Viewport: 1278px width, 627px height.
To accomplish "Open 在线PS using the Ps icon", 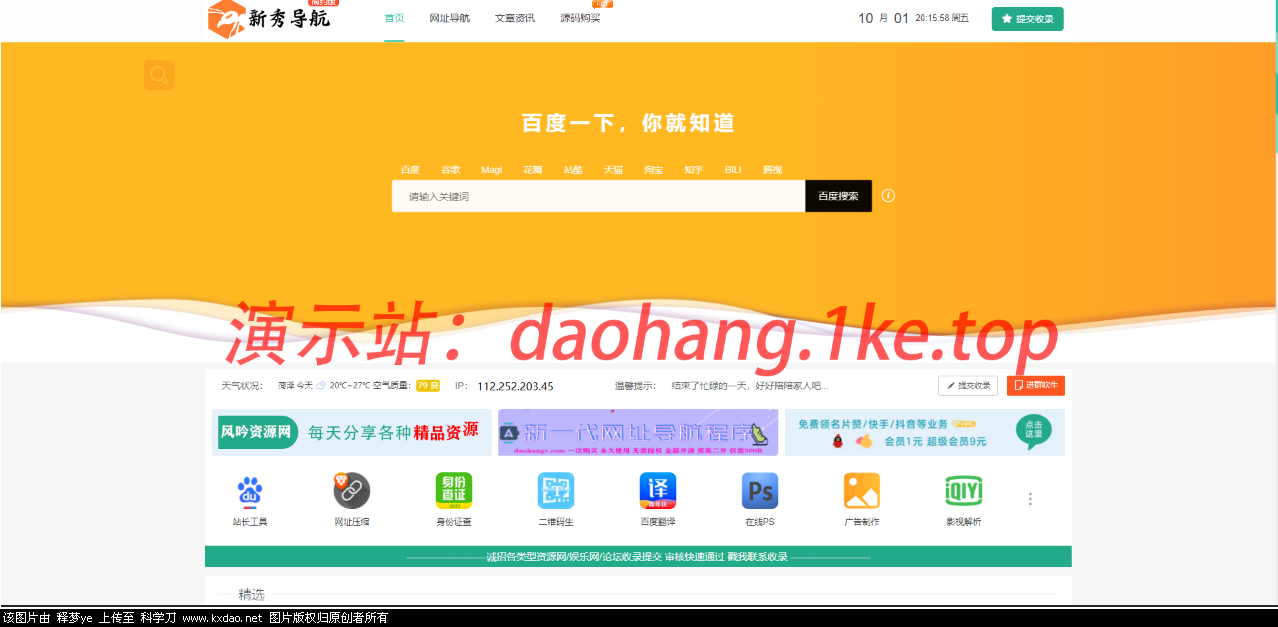I will click(759, 491).
